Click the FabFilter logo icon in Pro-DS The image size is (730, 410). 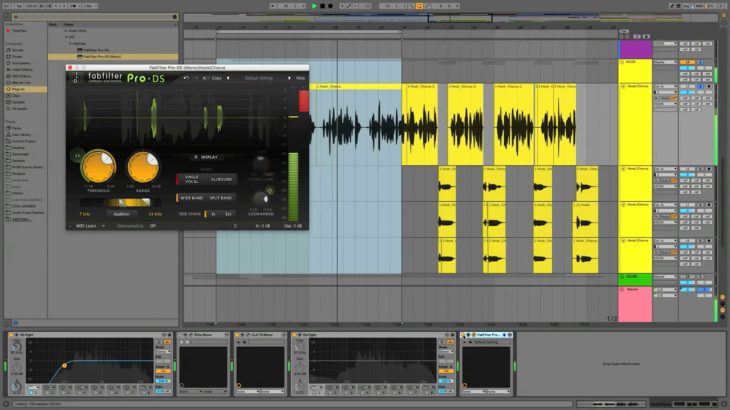pos(75,78)
